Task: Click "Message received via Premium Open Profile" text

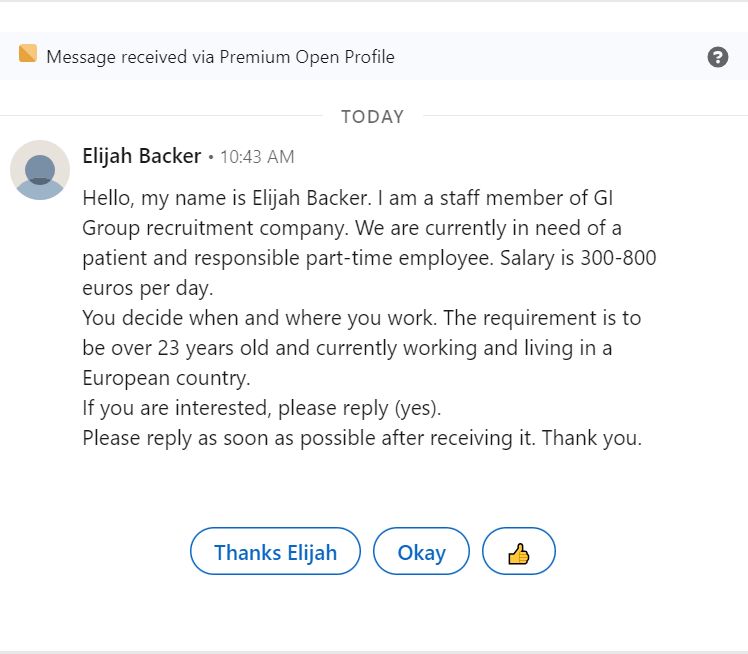Action: [x=220, y=57]
